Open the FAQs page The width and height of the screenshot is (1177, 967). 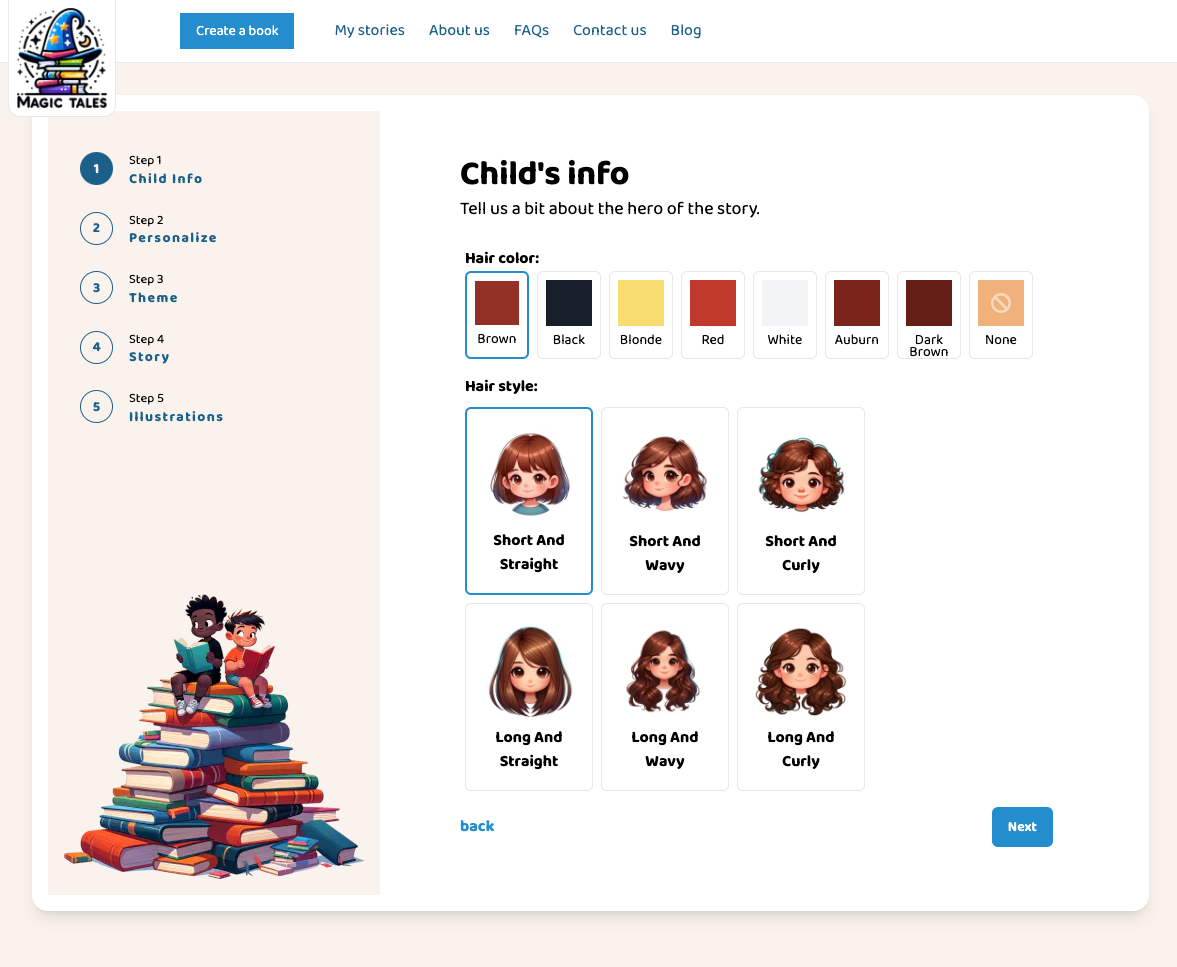pyautogui.click(x=531, y=30)
